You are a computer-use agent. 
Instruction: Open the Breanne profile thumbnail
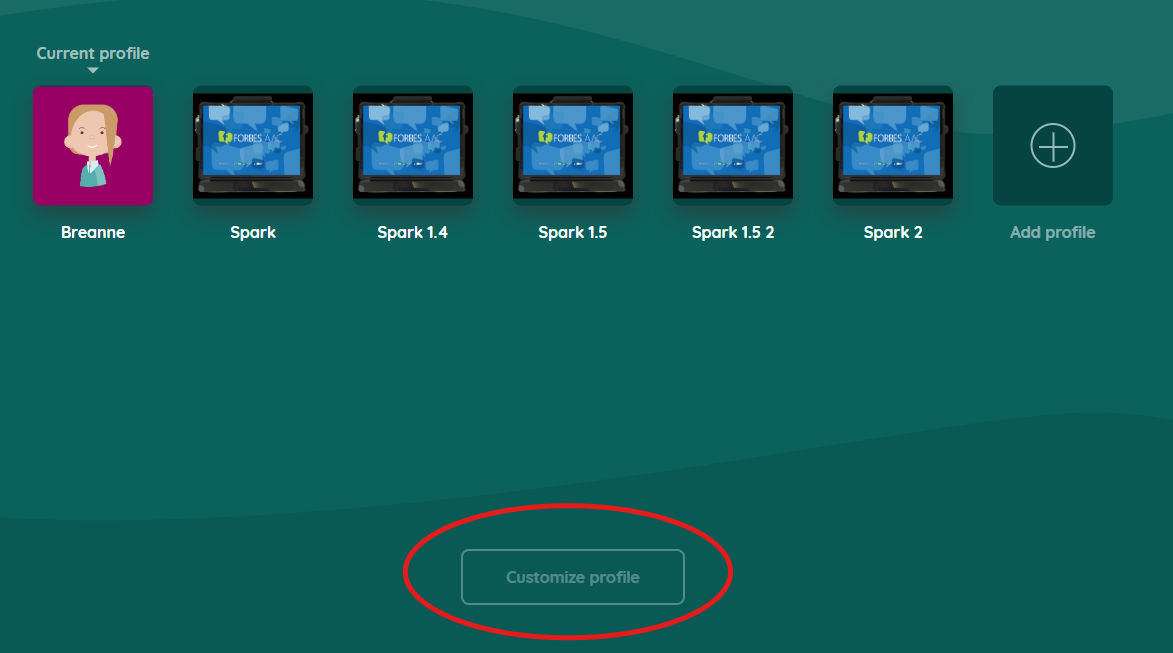point(93,145)
